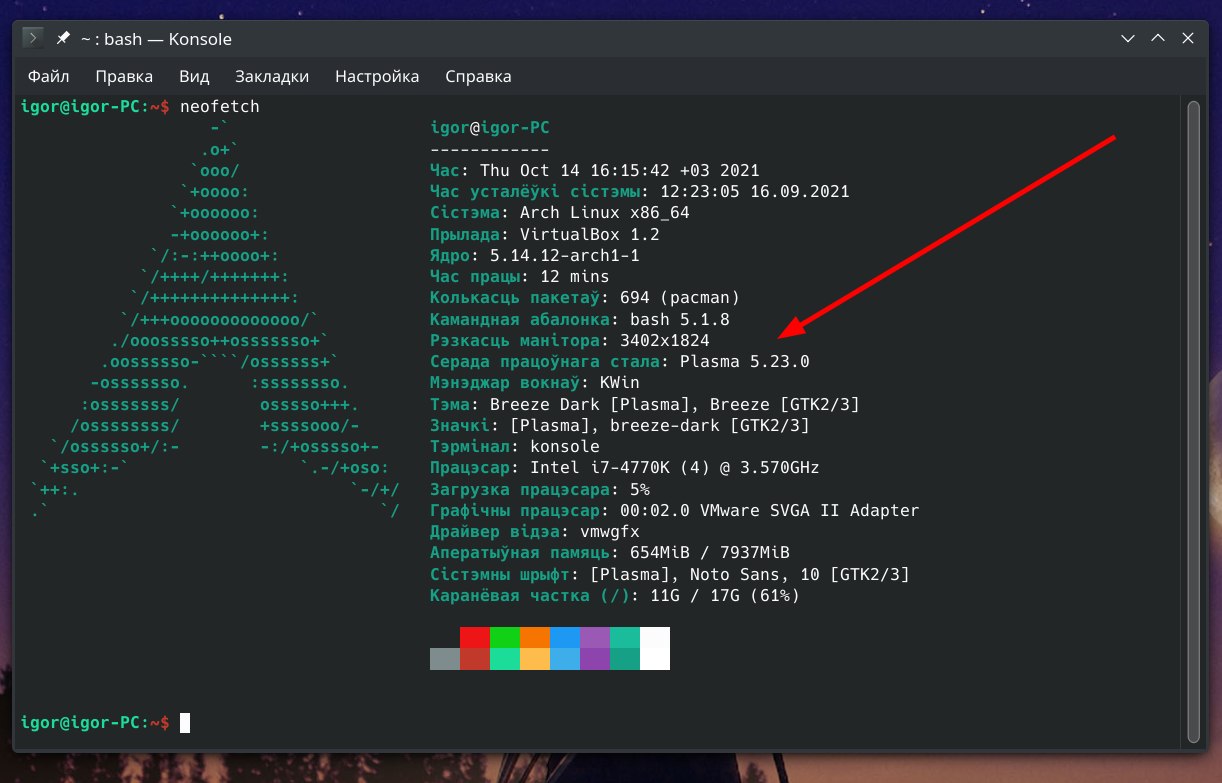
Task: Click 'vmwgfx' driver text
Action: (x=610, y=531)
